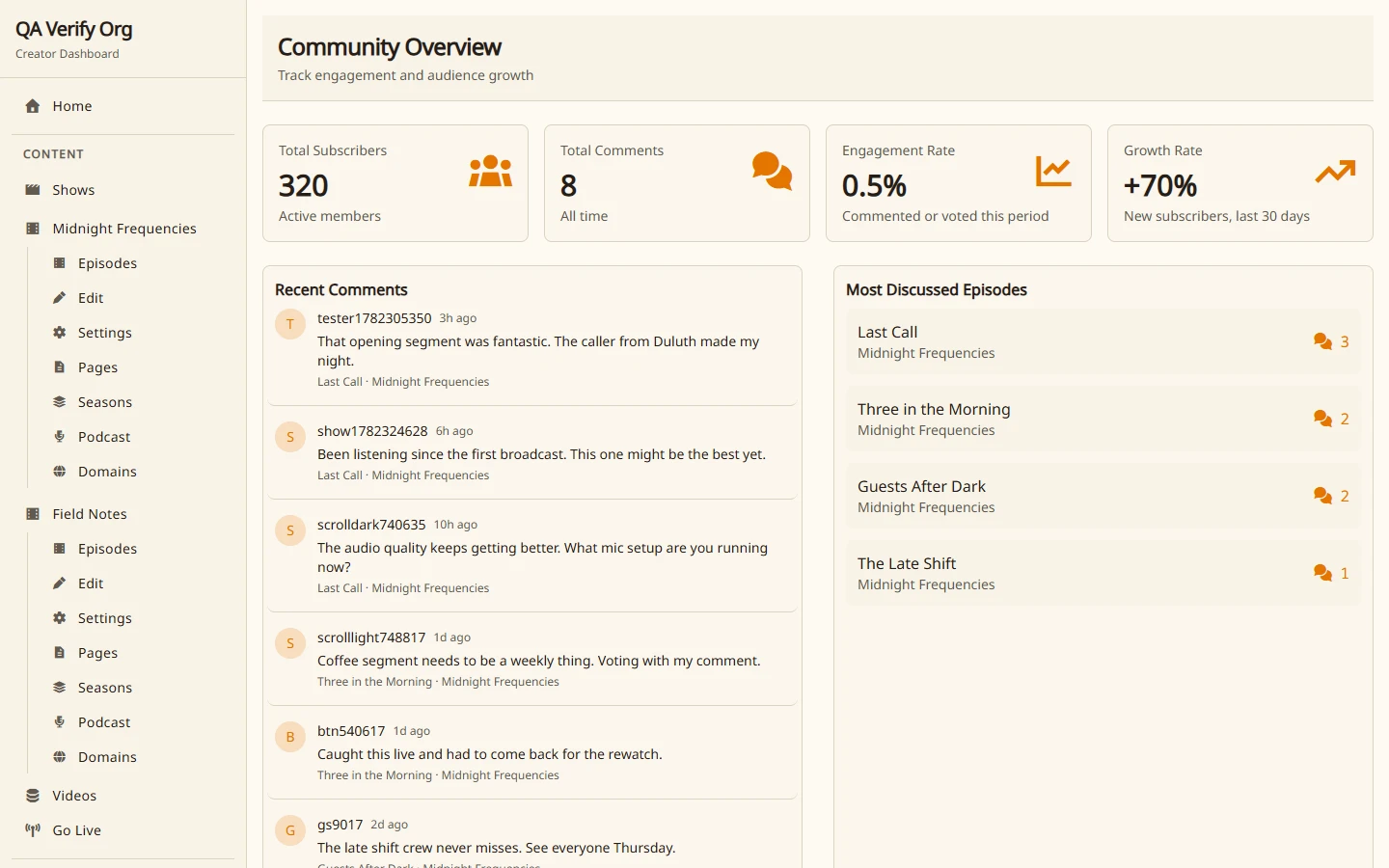Select the Engagement Rate 0.5% value
Viewport: 1389px width, 868px height.
coord(875,185)
